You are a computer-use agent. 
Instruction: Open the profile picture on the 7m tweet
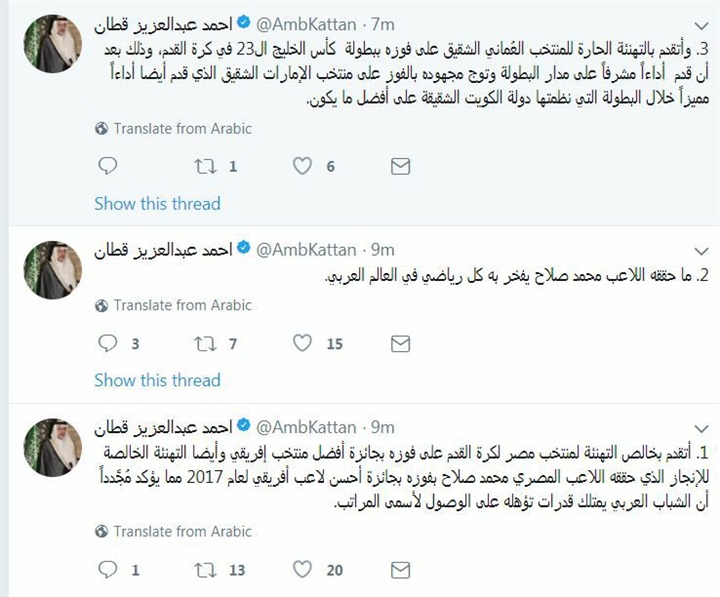tap(53, 44)
